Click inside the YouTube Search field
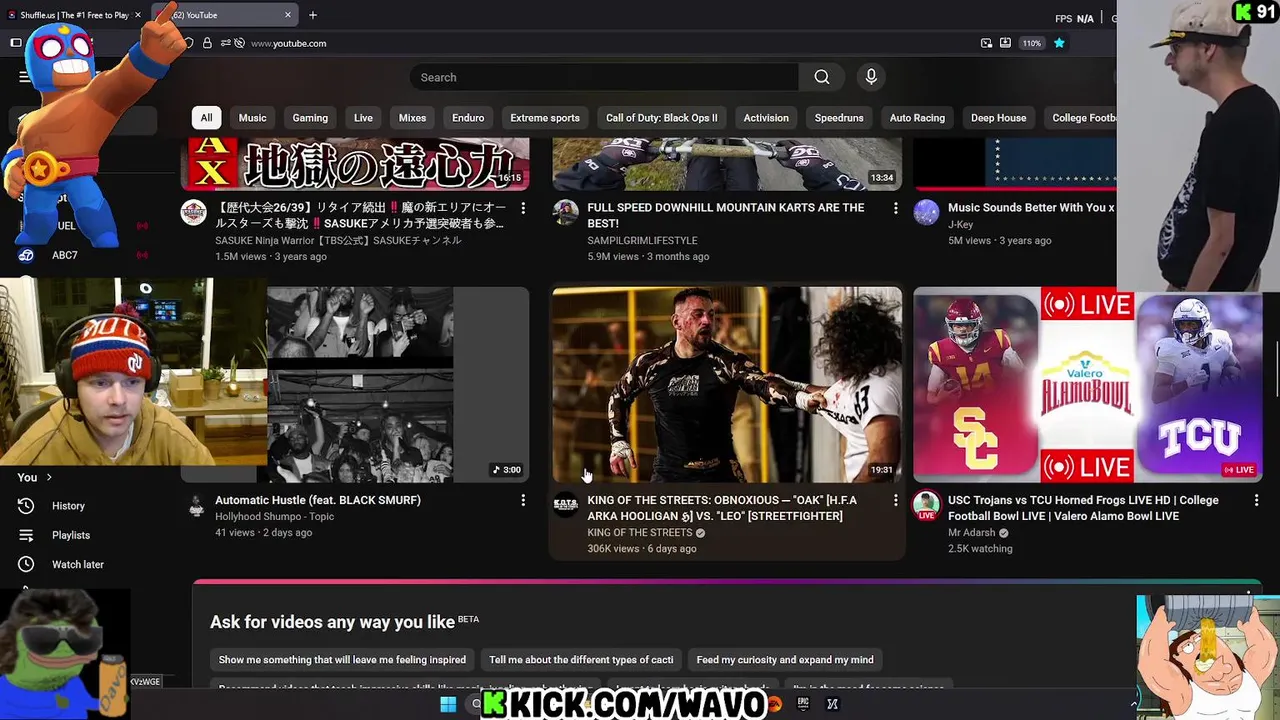 click(604, 77)
